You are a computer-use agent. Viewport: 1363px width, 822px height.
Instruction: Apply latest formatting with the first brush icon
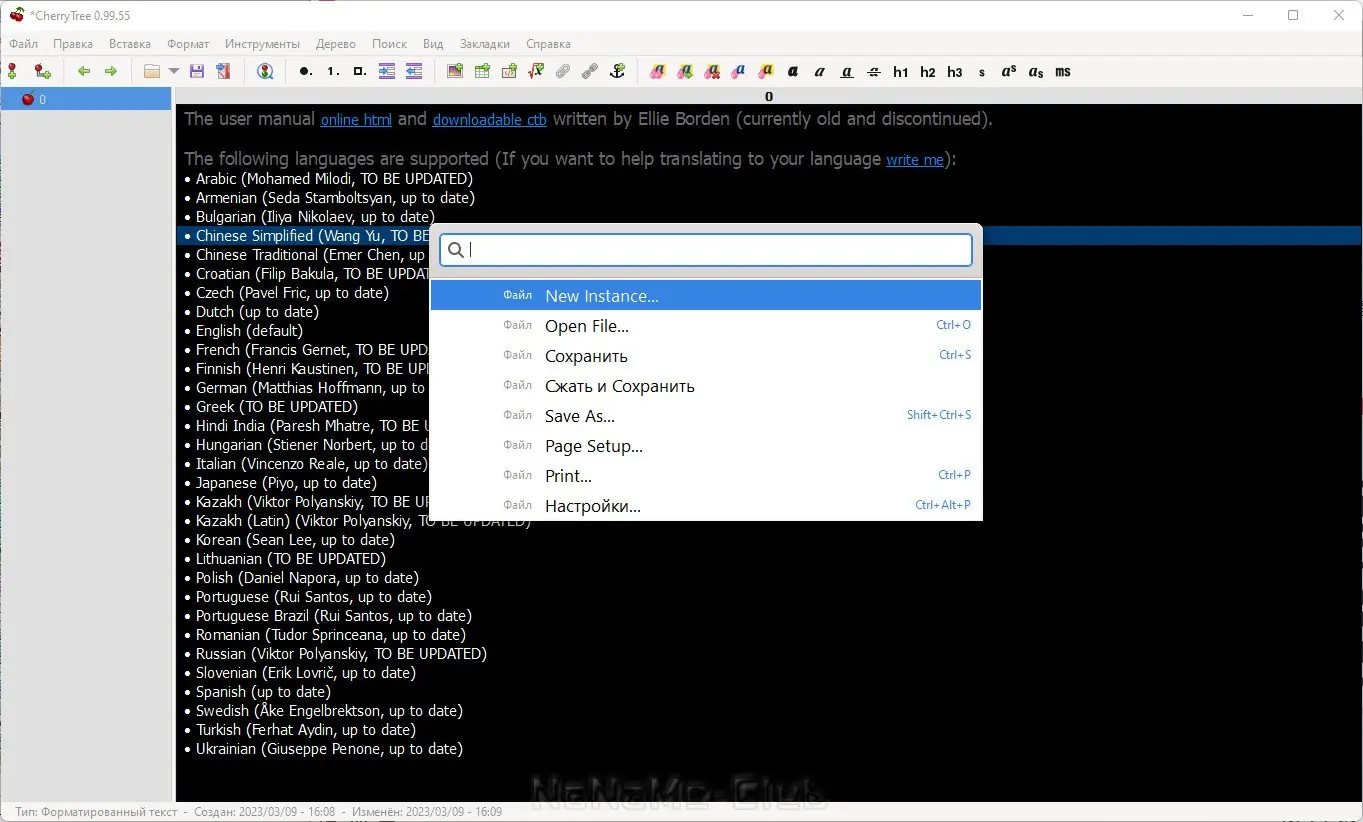(657, 72)
